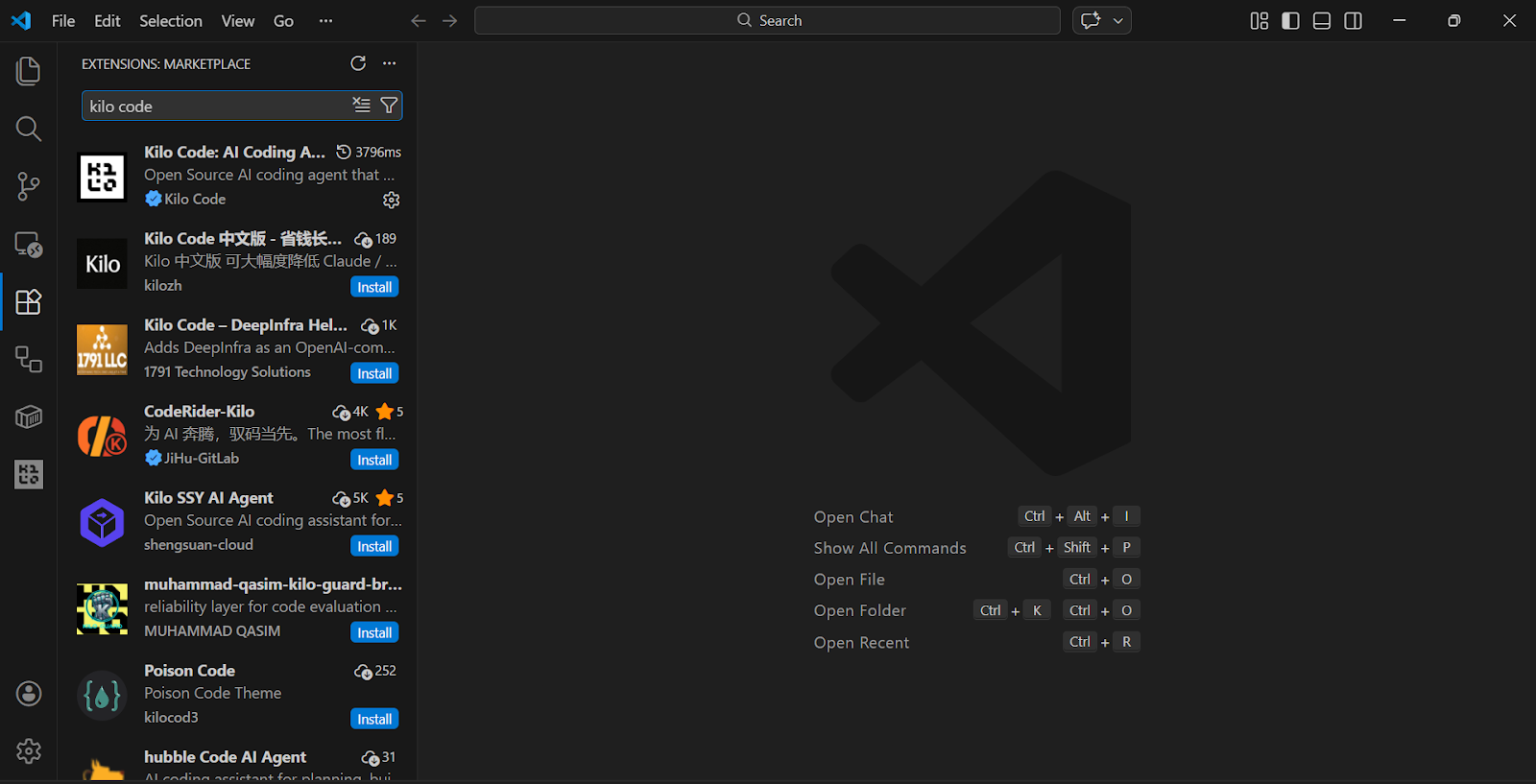Open the Explorer view in activity bar
This screenshot has height=784, width=1536.
click(29, 71)
